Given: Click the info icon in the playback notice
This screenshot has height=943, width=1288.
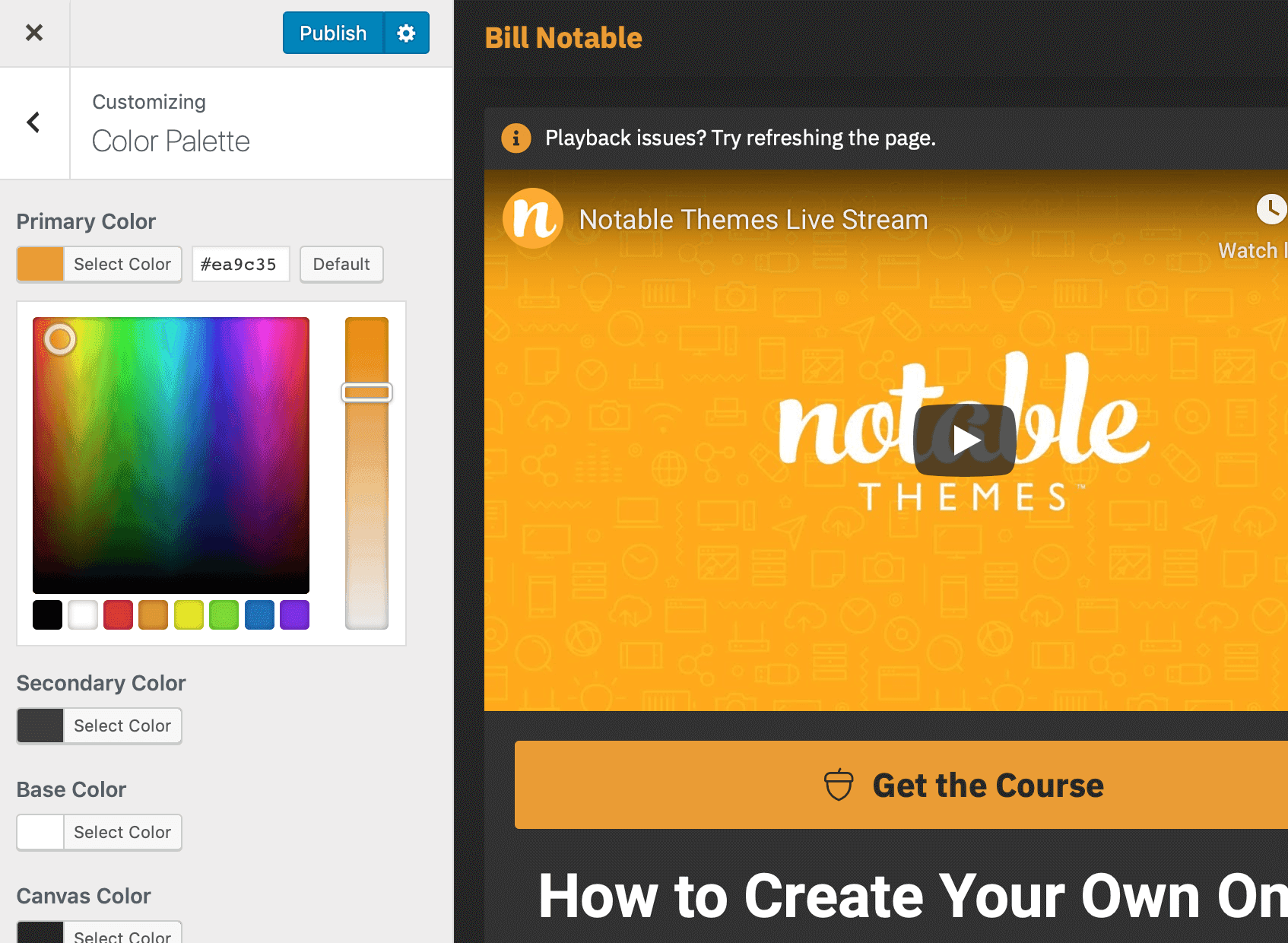Looking at the screenshot, I should [x=516, y=138].
